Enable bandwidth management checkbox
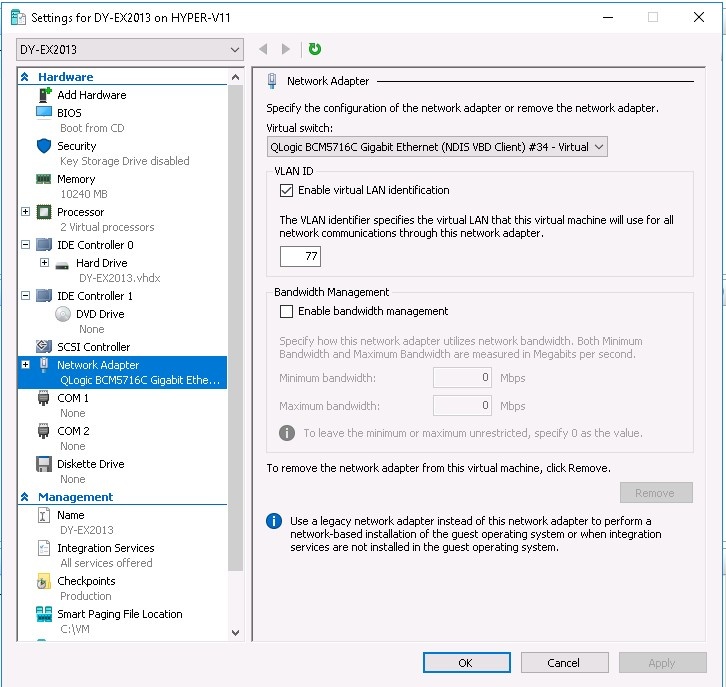Image resolution: width=726 pixels, height=687 pixels. 287,311
